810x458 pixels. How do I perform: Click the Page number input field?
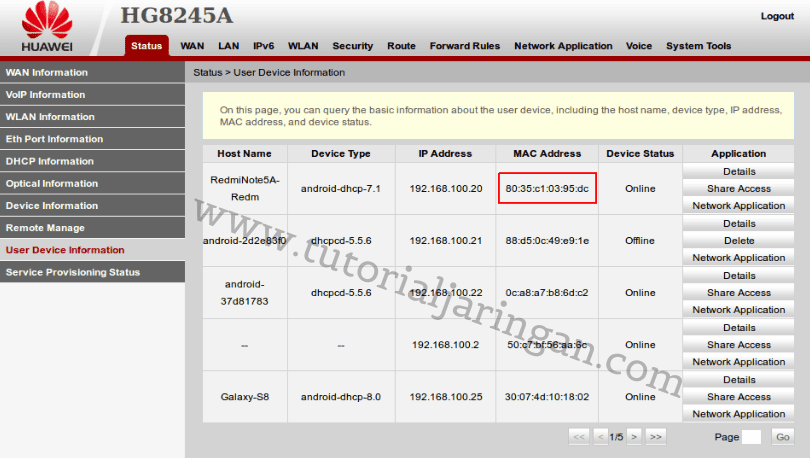(751, 437)
